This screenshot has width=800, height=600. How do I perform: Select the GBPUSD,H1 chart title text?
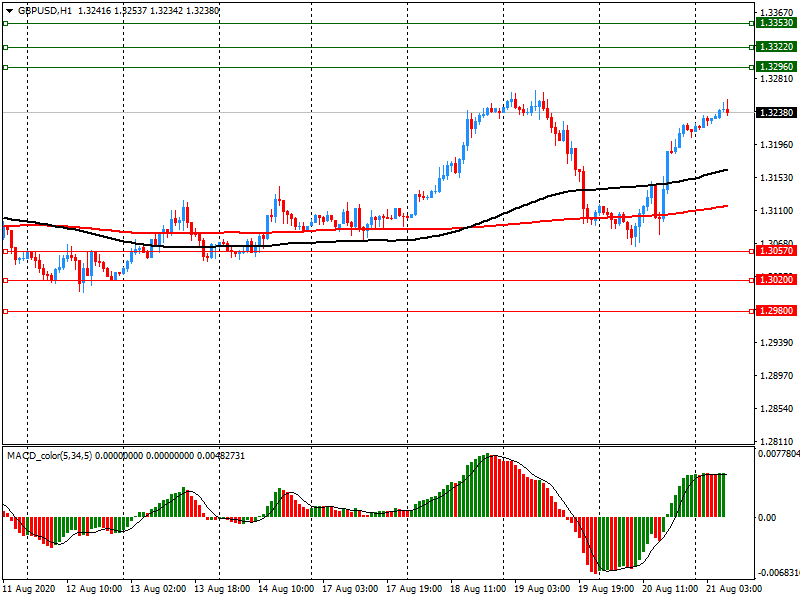[45, 11]
